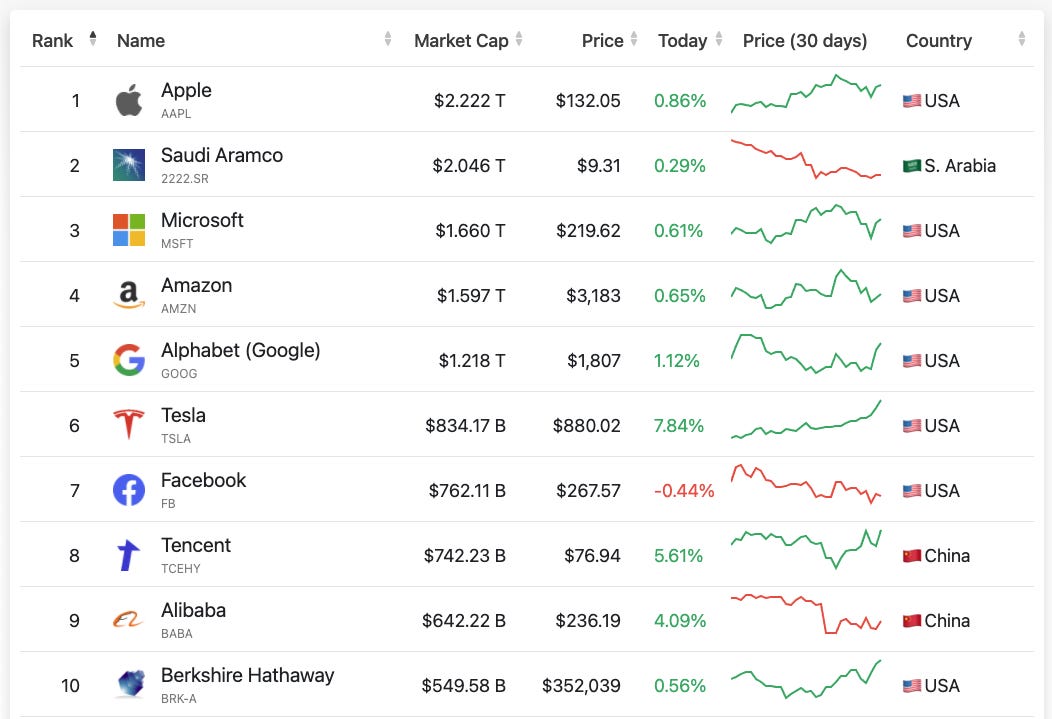Click the Berkshire Hathaway logo
The height and width of the screenshot is (719, 1052).
pyautogui.click(x=130, y=684)
